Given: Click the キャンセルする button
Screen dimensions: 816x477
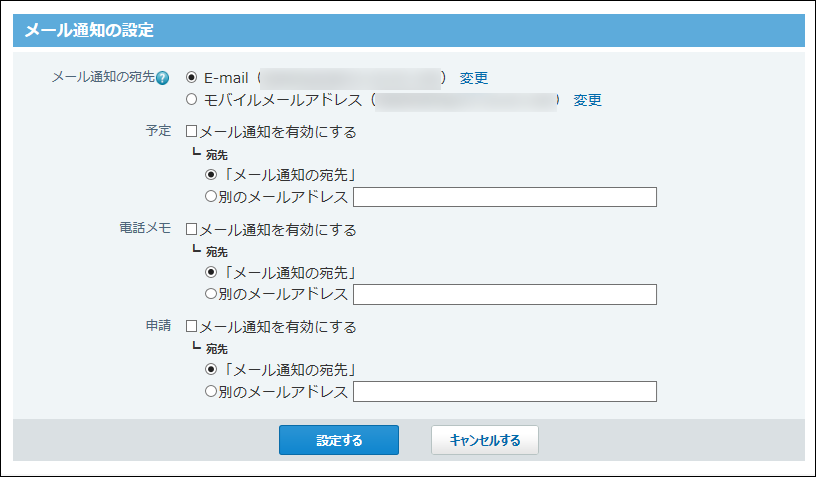Looking at the screenshot, I should 484,440.
